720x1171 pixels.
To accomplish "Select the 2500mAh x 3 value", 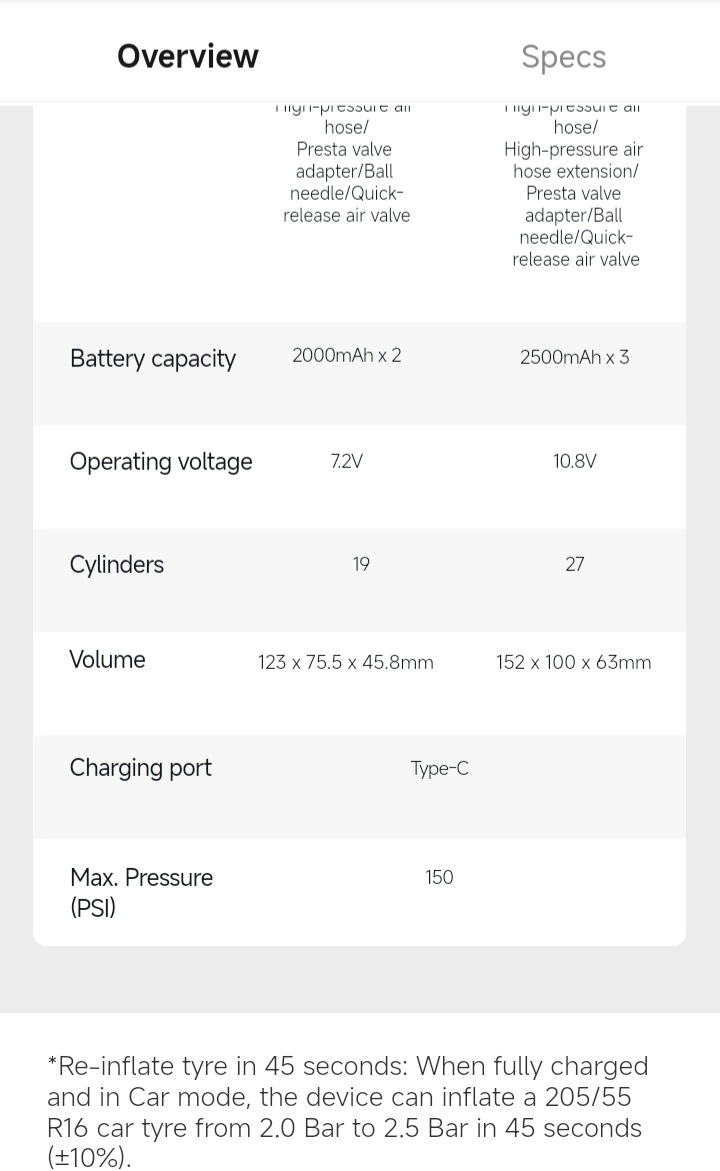I will tap(574, 357).
